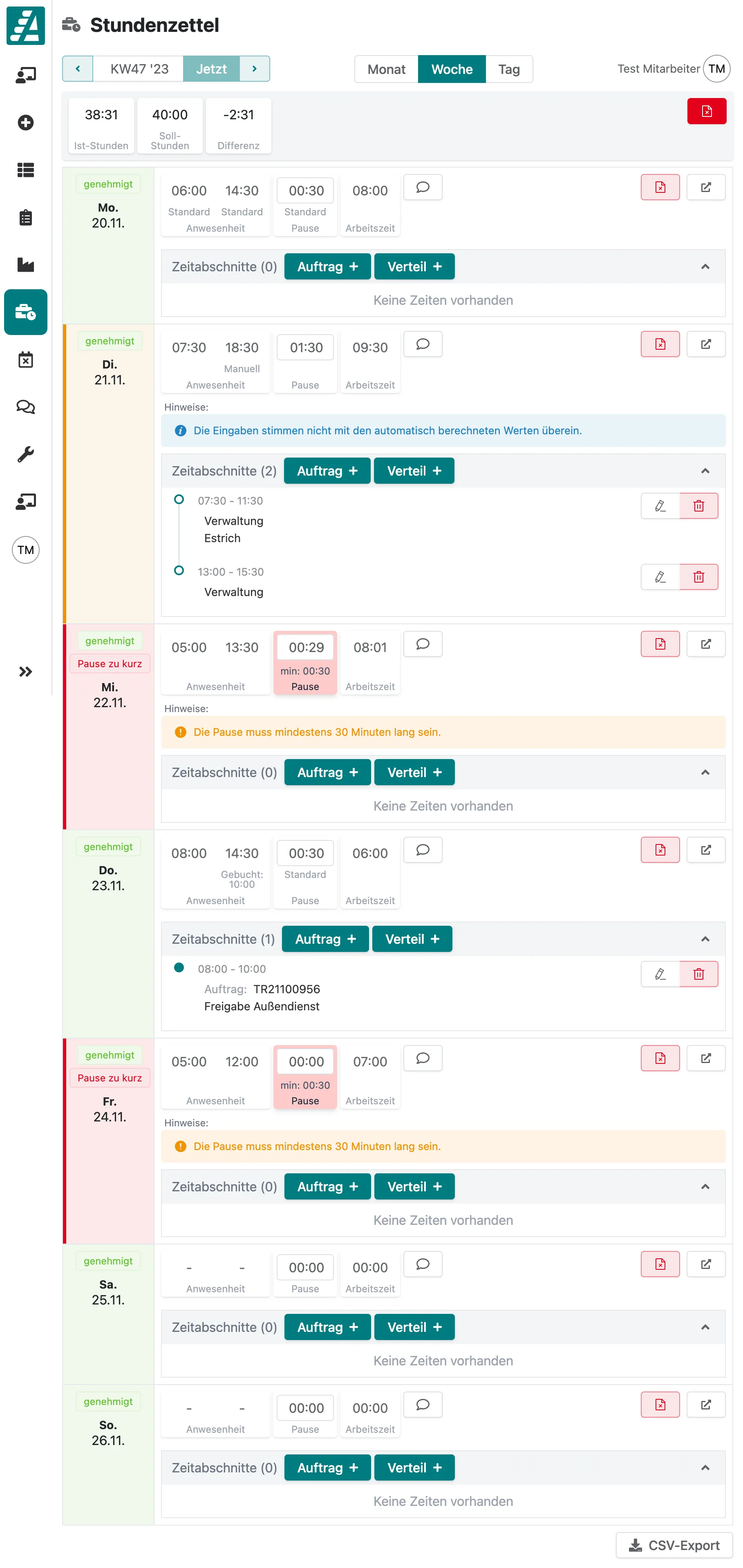The width and height of the screenshot is (743, 1568).
Task: Open the clipboard icon in sidebar
Action: click(26, 217)
